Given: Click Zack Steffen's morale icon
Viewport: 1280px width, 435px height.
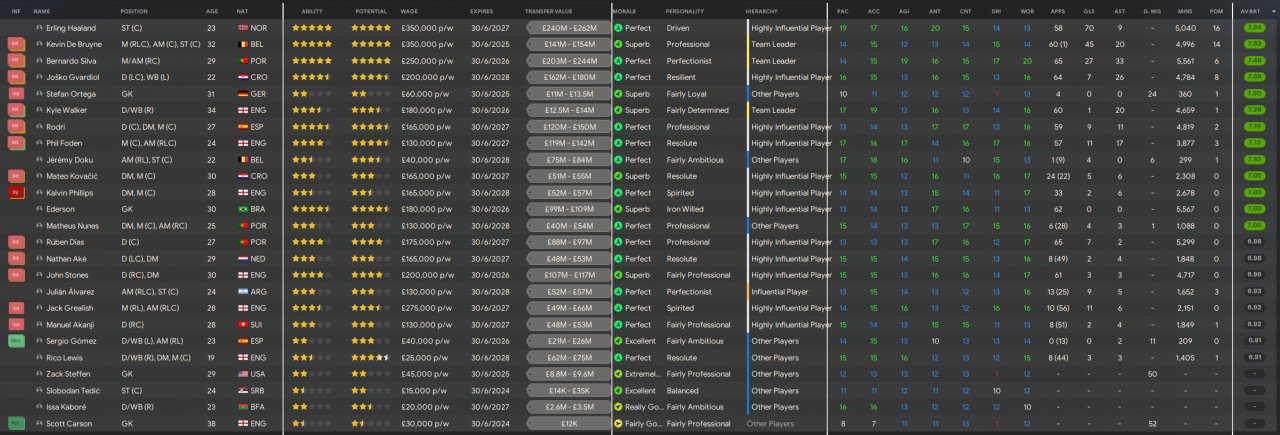Looking at the screenshot, I should tap(618, 374).
